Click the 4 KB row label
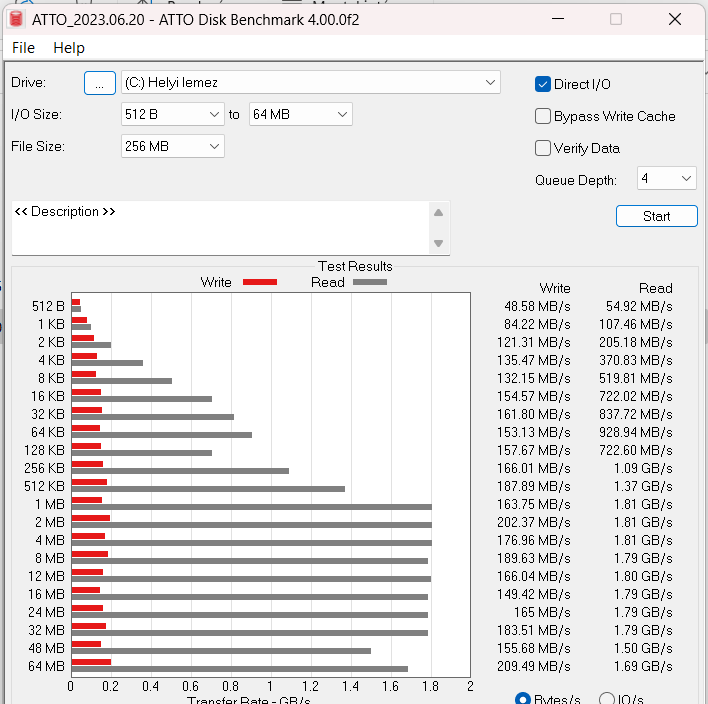 (x=51, y=360)
